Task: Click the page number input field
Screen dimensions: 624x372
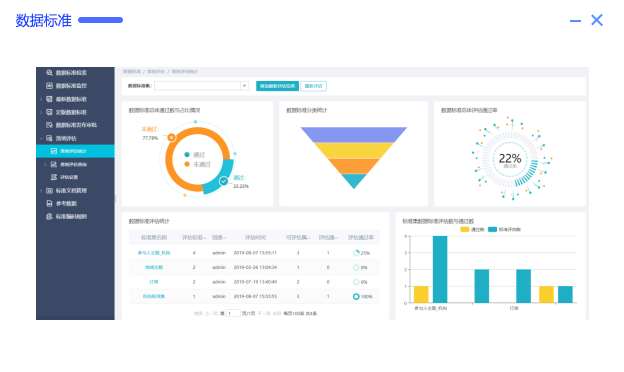Action: coord(233,314)
